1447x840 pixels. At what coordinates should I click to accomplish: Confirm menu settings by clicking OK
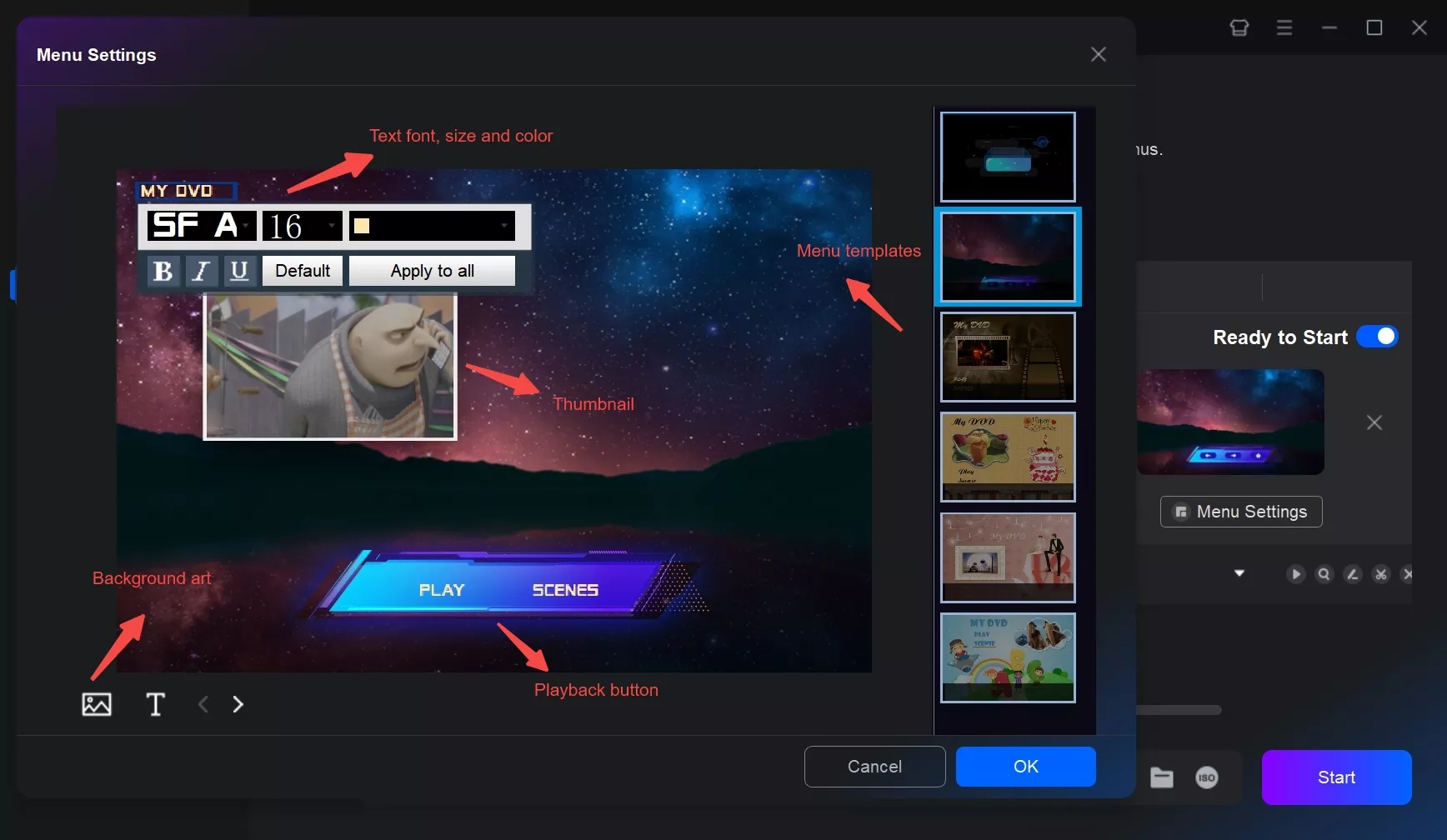(1025, 766)
